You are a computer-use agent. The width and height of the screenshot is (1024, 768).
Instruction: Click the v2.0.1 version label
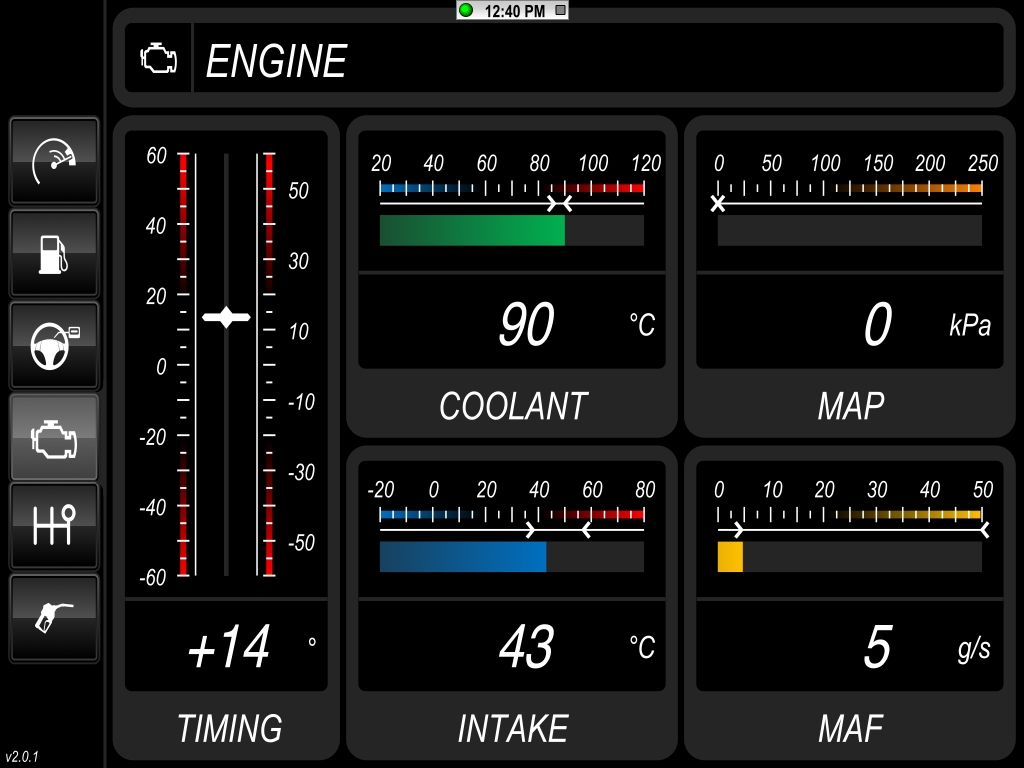point(22,757)
